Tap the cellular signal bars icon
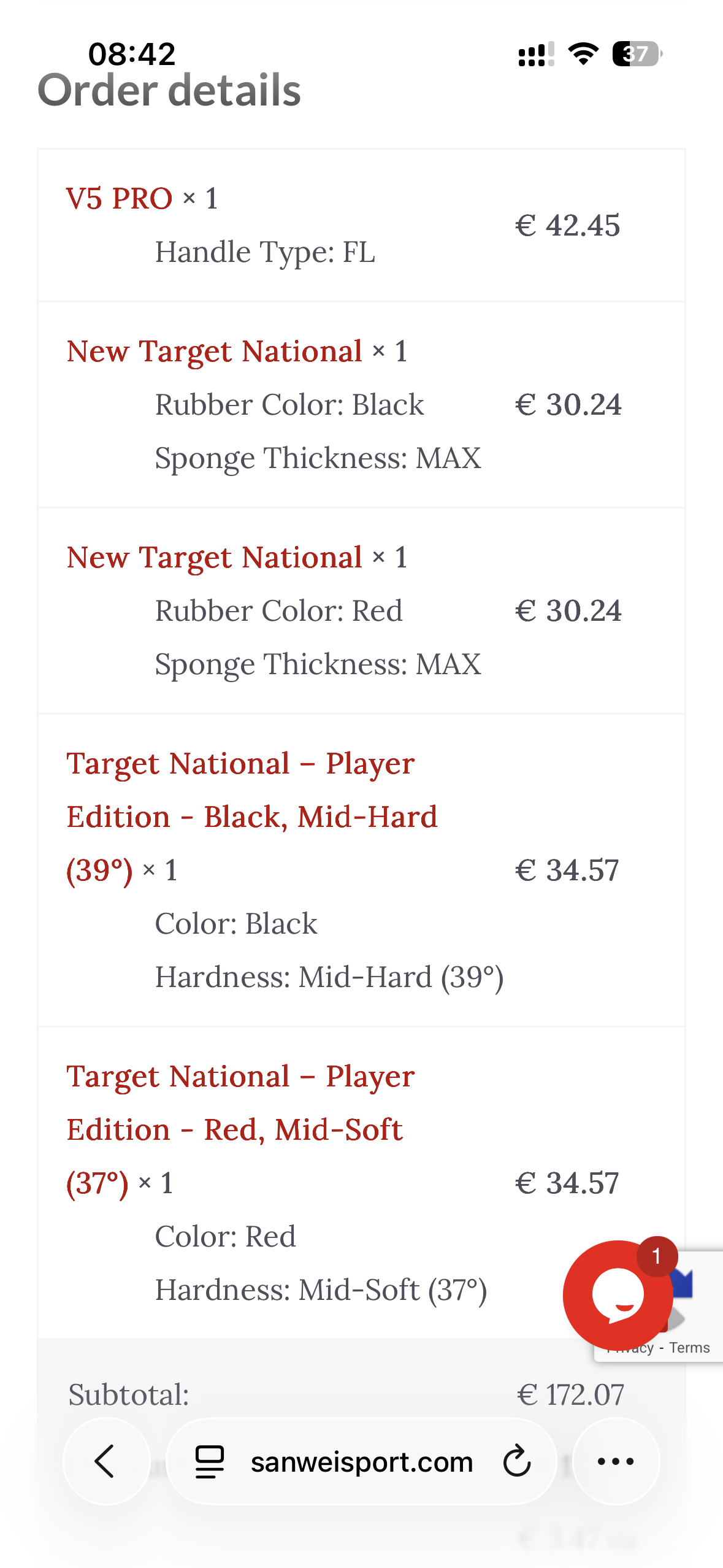 [x=535, y=54]
